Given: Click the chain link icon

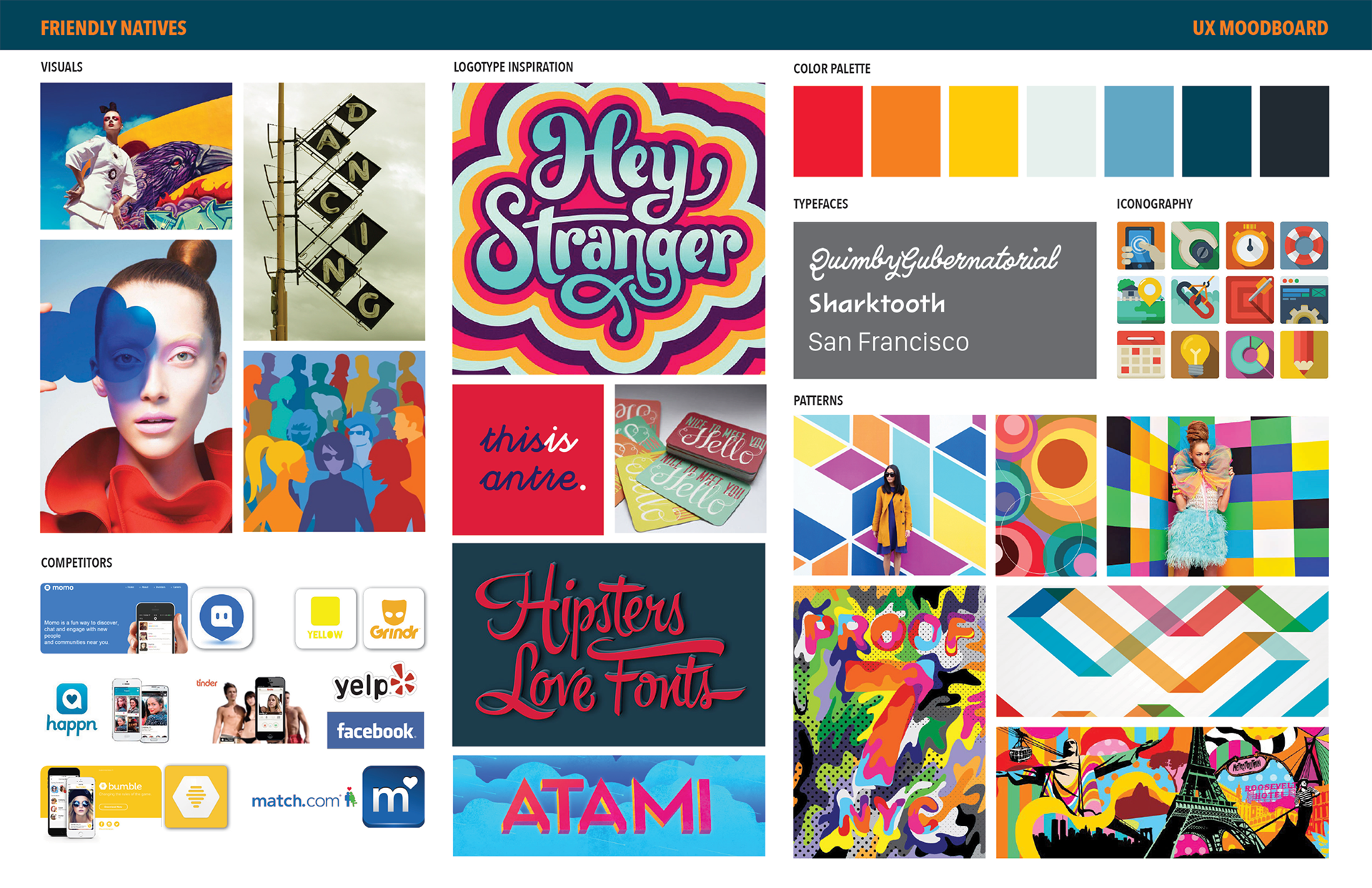Looking at the screenshot, I should coord(1195,300).
